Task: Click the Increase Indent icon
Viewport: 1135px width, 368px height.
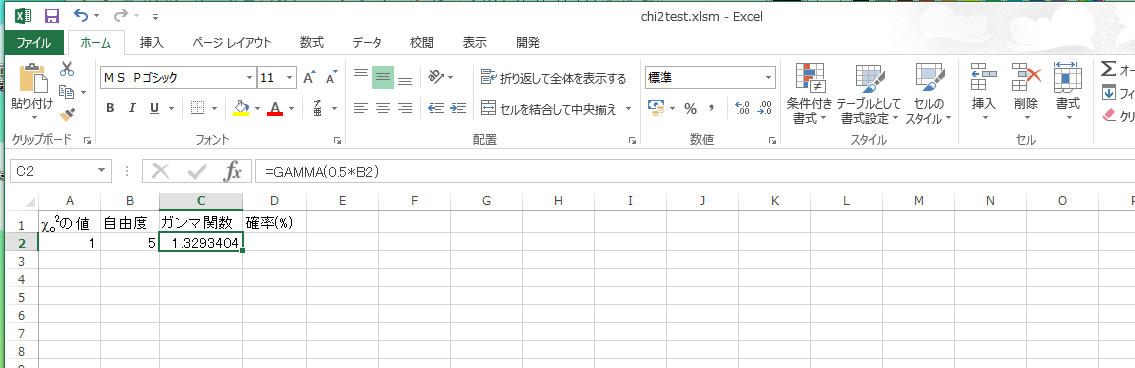Action: [x=458, y=109]
